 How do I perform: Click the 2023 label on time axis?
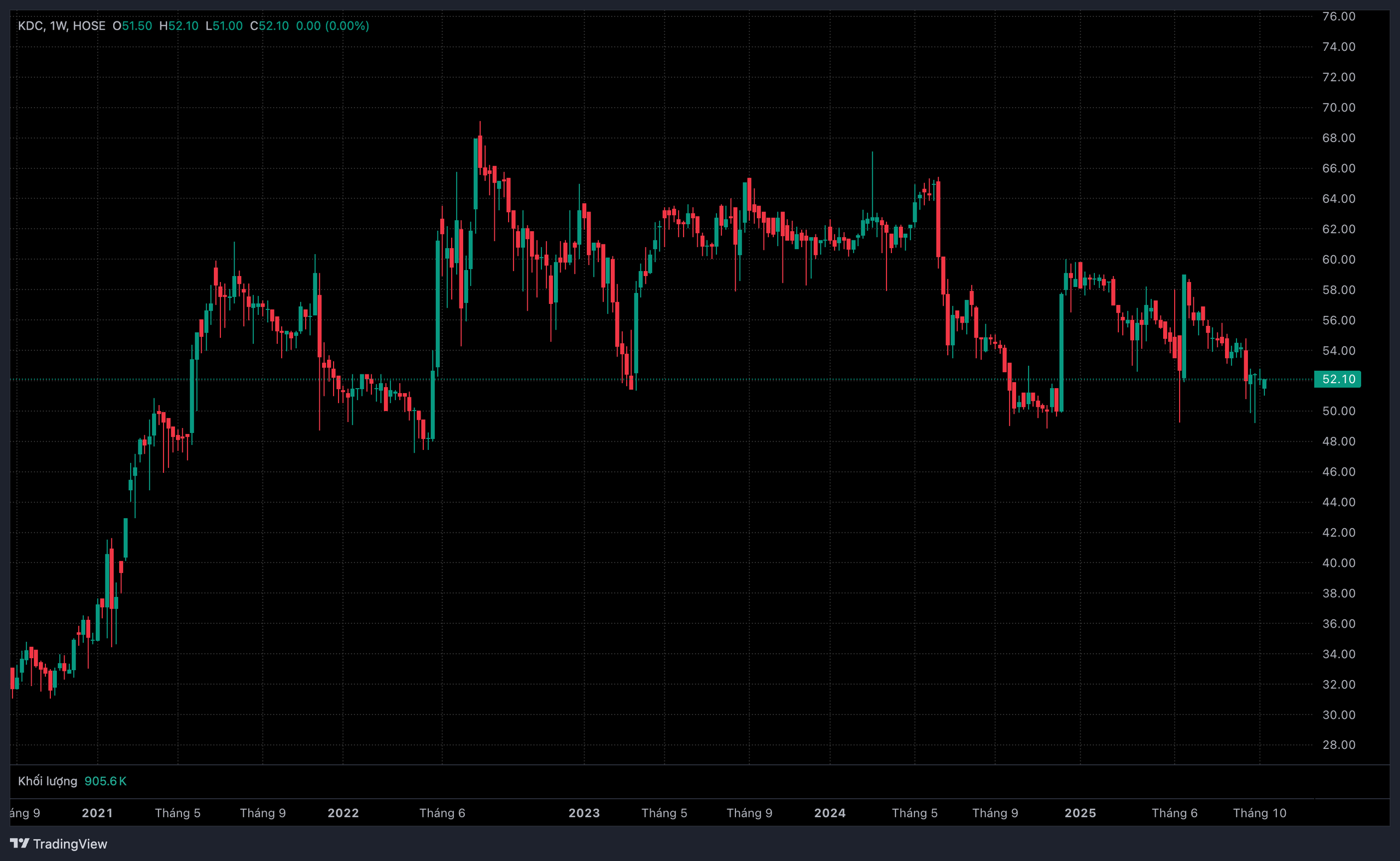tap(584, 812)
